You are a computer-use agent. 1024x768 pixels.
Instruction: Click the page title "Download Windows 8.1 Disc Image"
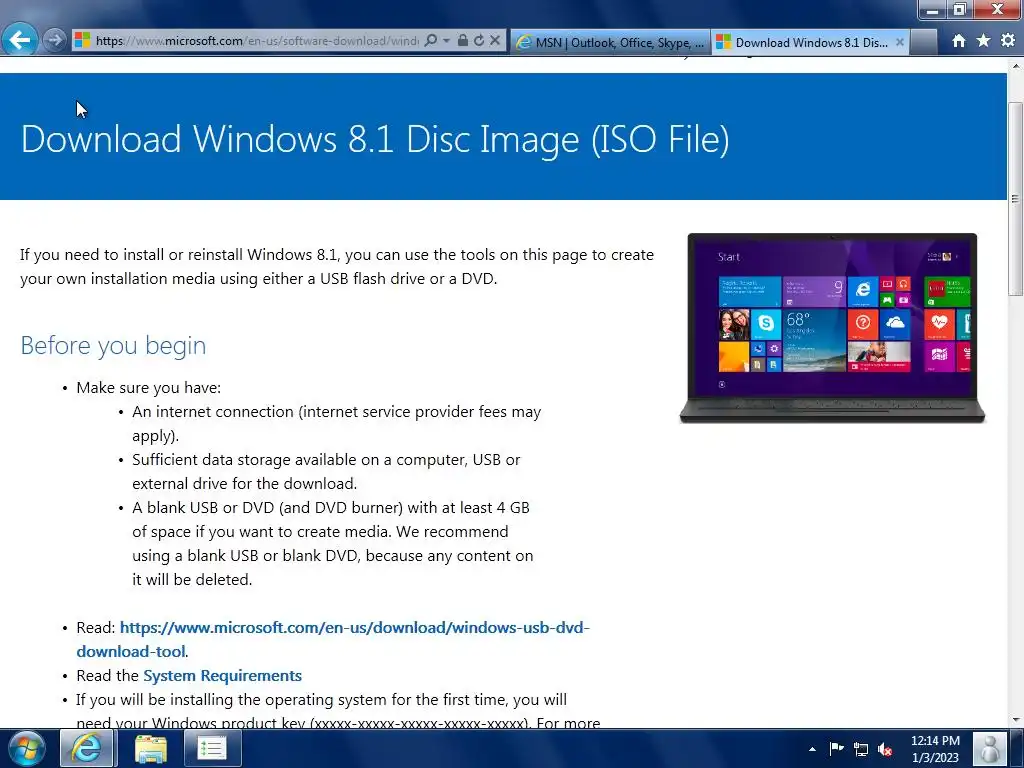click(375, 138)
